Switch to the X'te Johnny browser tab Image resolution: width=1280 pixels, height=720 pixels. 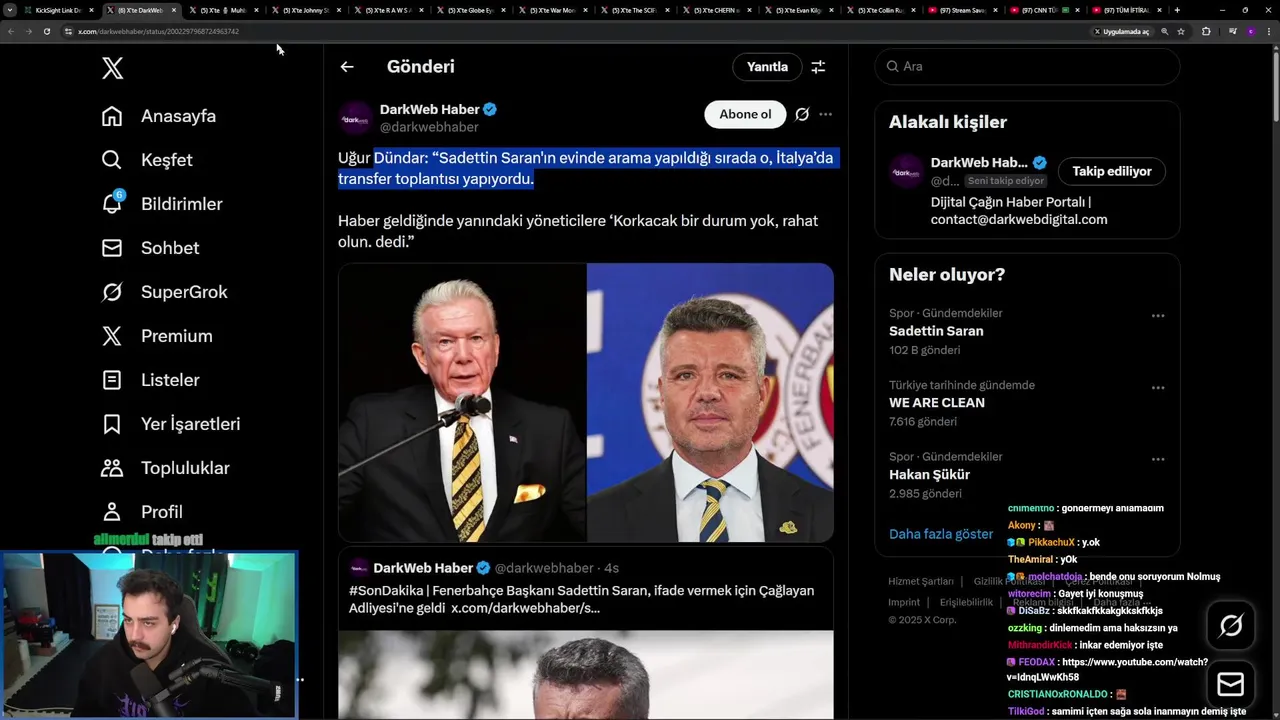(306, 10)
